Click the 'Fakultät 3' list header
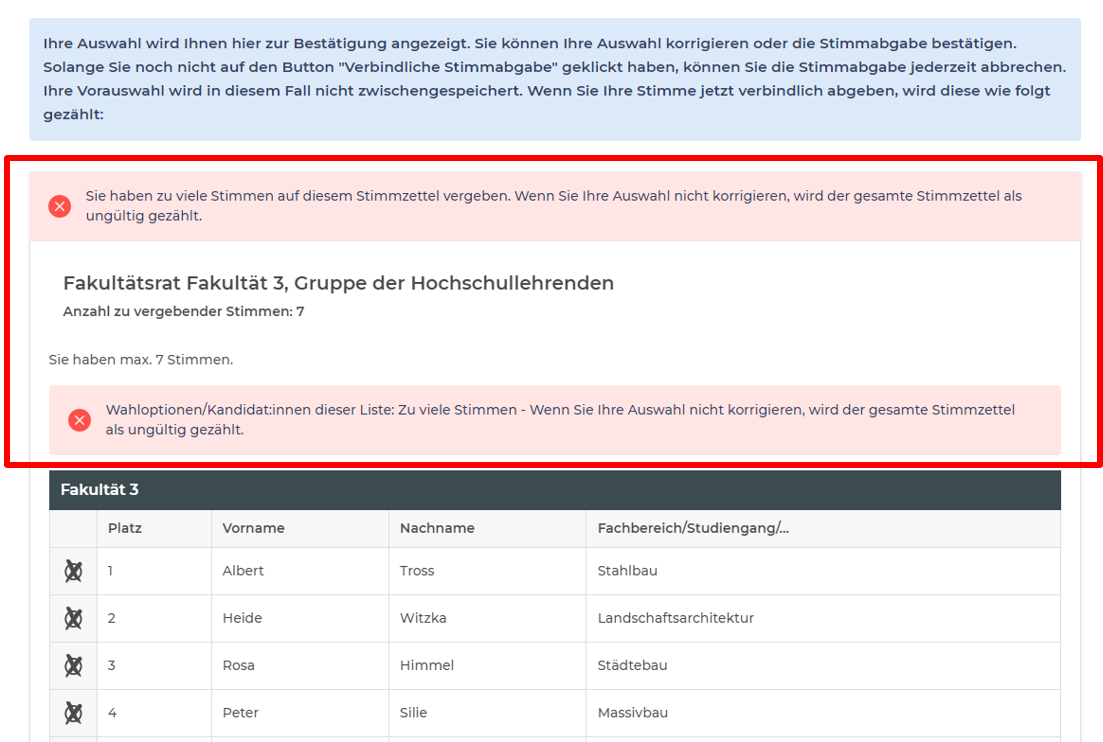This screenshot has width=1103, height=742. [x=555, y=490]
